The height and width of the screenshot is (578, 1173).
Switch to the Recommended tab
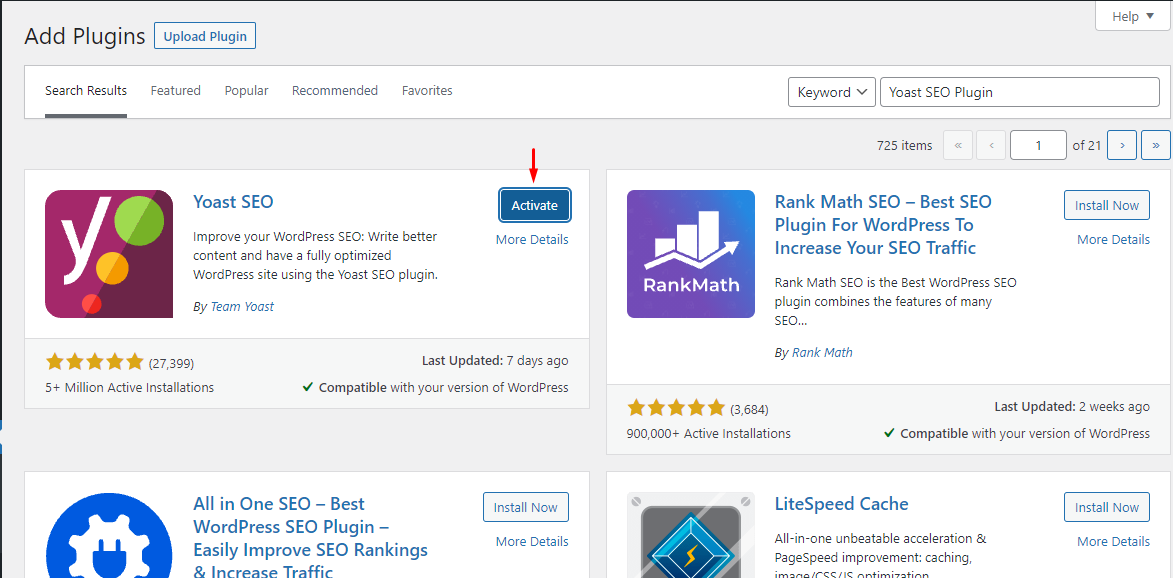coord(334,90)
